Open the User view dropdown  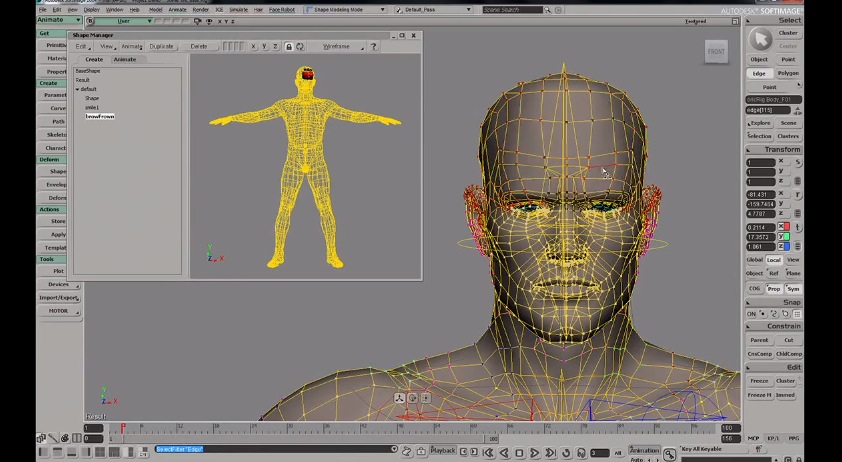[124, 21]
